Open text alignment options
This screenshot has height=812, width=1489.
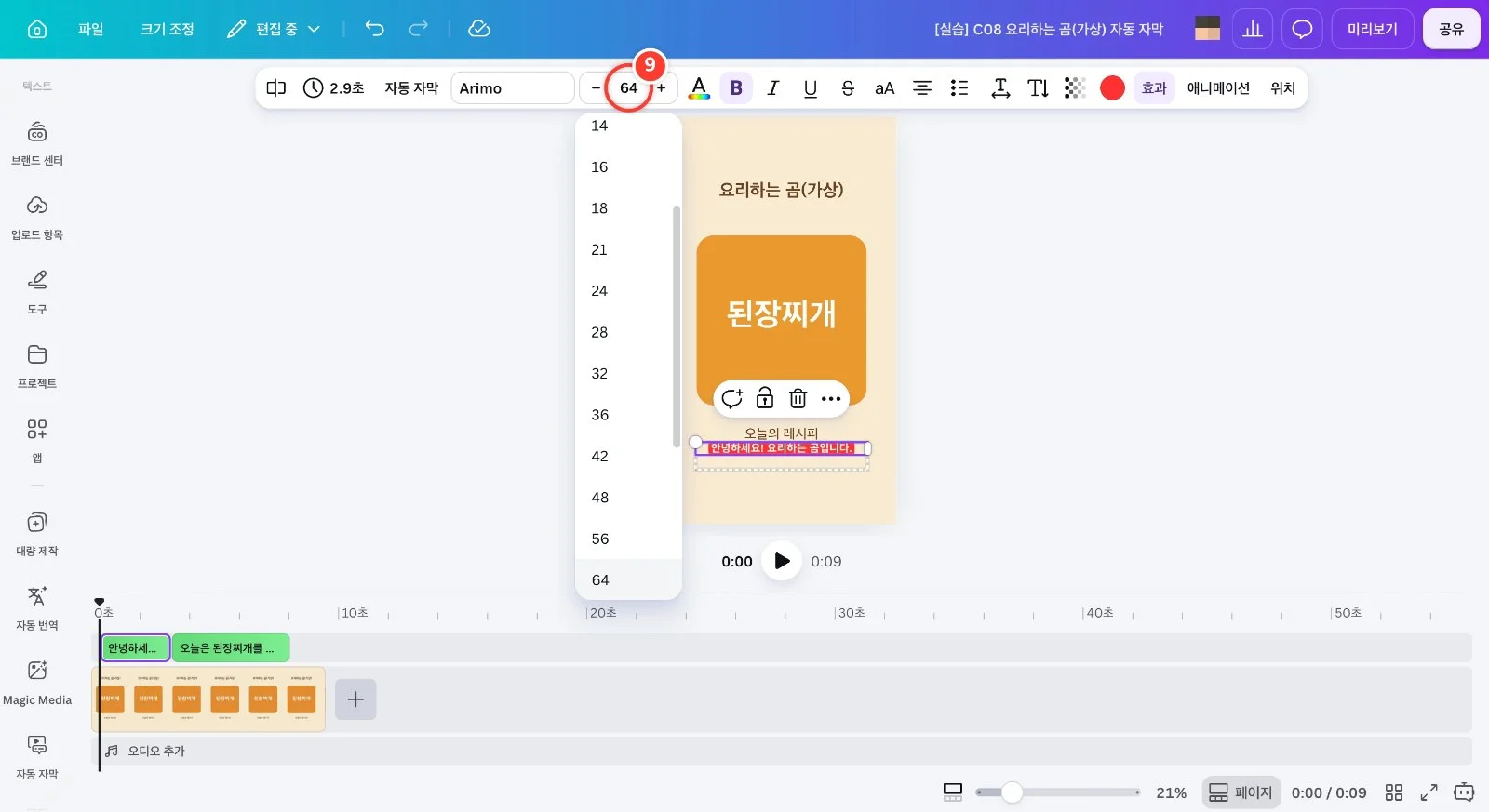point(921,88)
